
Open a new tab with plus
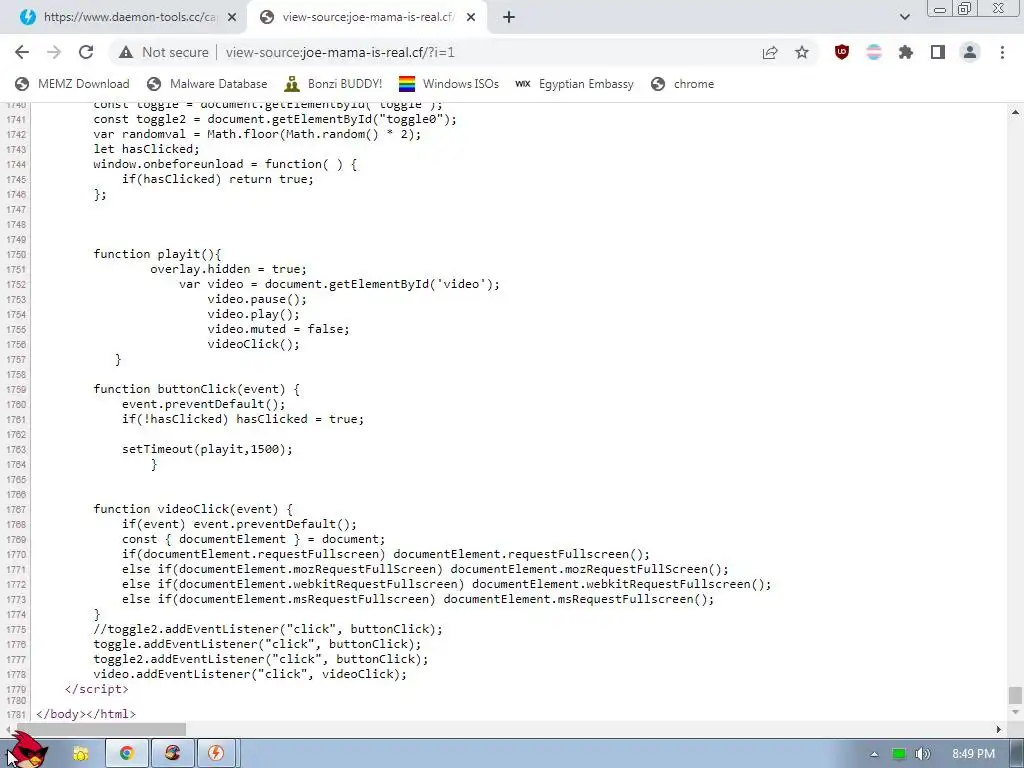click(509, 18)
